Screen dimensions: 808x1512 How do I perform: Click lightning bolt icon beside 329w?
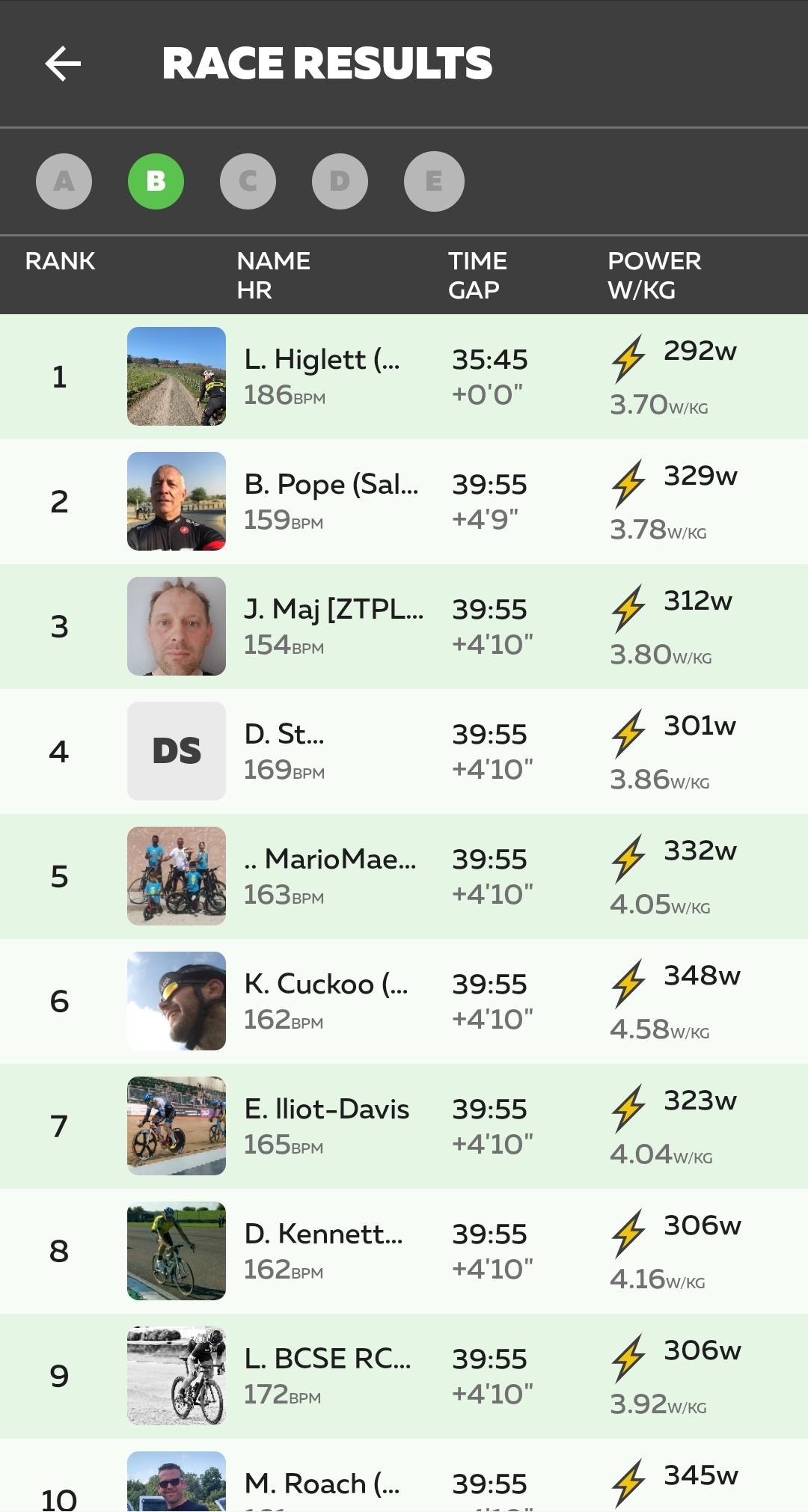[628, 483]
